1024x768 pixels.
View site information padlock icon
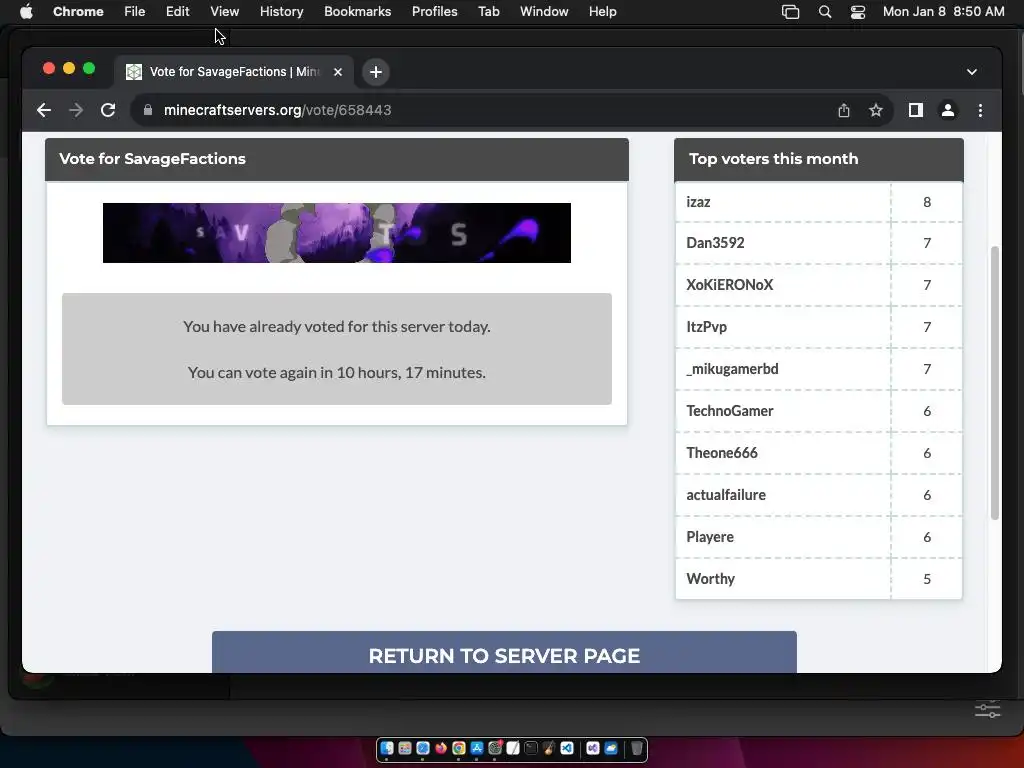(148, 110)
